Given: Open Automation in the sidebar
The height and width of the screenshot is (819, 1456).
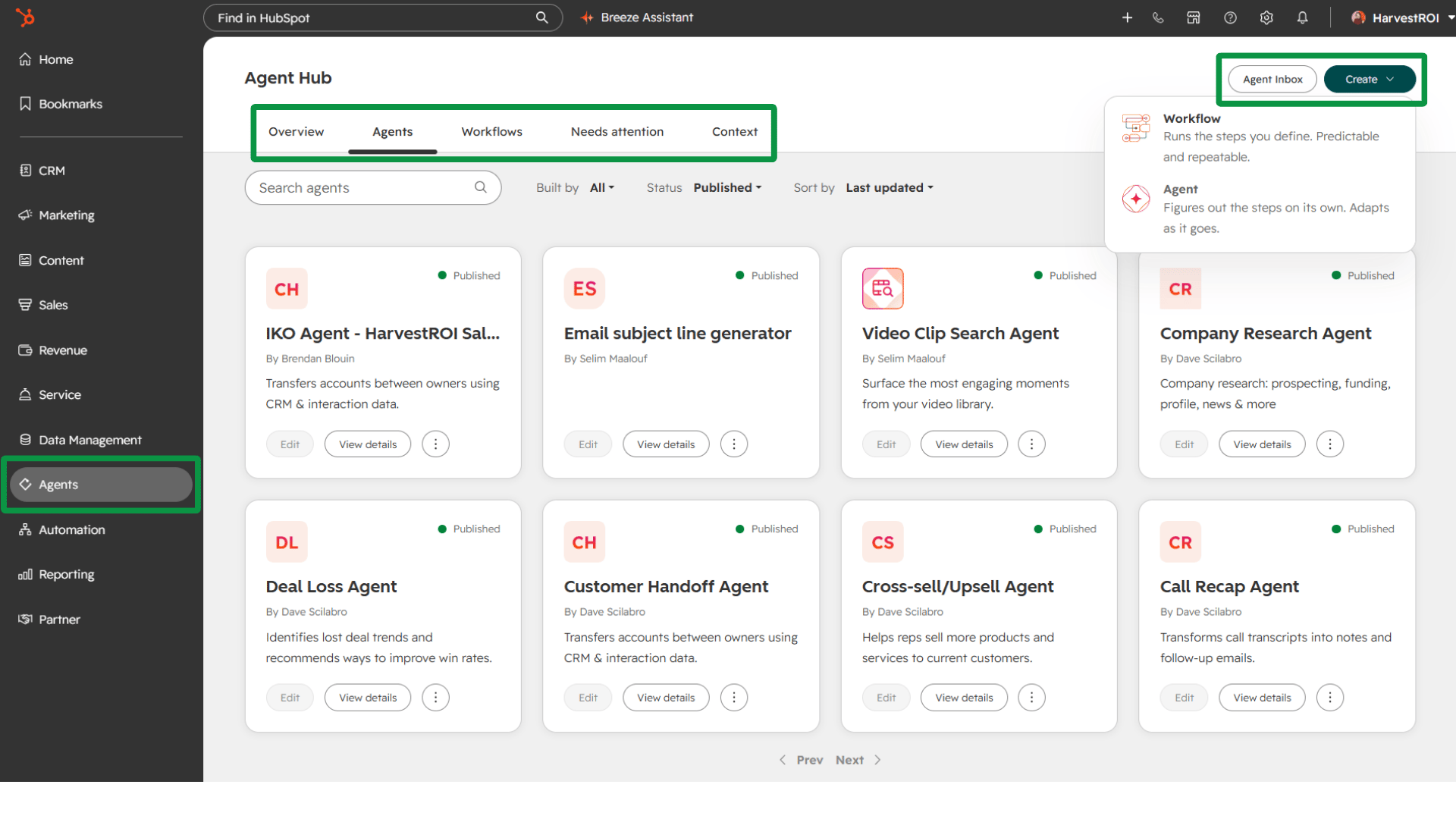Looking at the screenshot, I should click(x=62, y=529).
